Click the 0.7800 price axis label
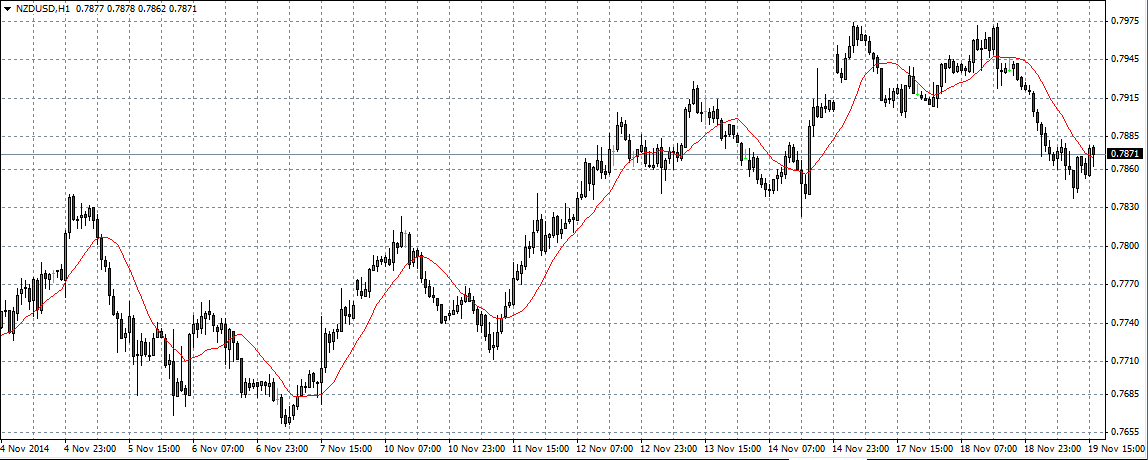 pos(1125,245)
